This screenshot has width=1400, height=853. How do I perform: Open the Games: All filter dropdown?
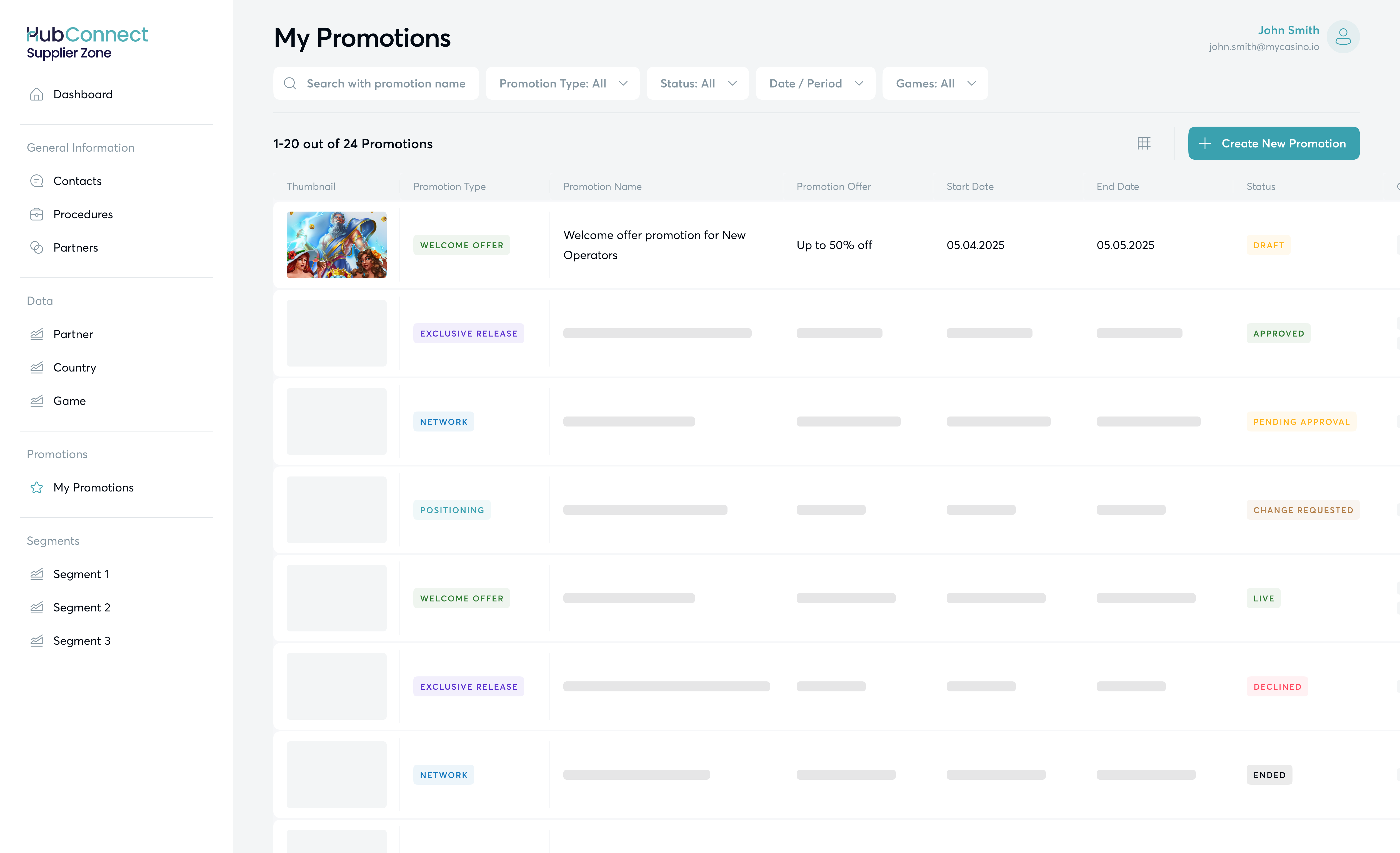[935, 84]
